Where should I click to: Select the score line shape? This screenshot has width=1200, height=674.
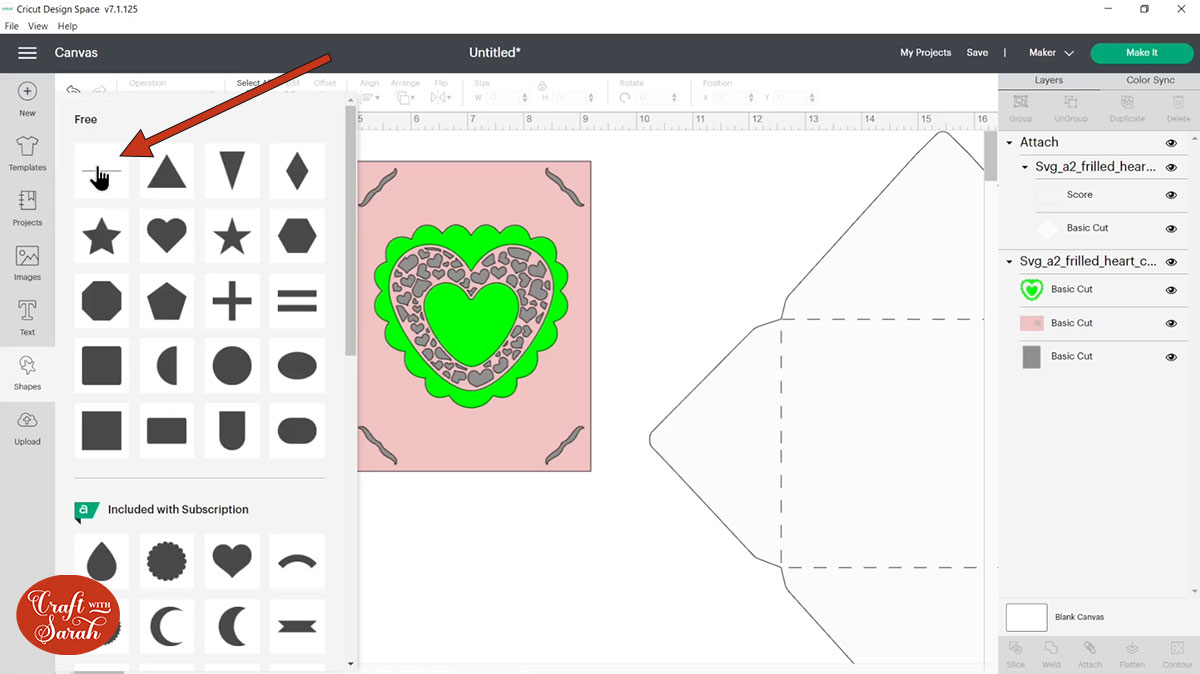pyautogui.click(x=101, y=171)
